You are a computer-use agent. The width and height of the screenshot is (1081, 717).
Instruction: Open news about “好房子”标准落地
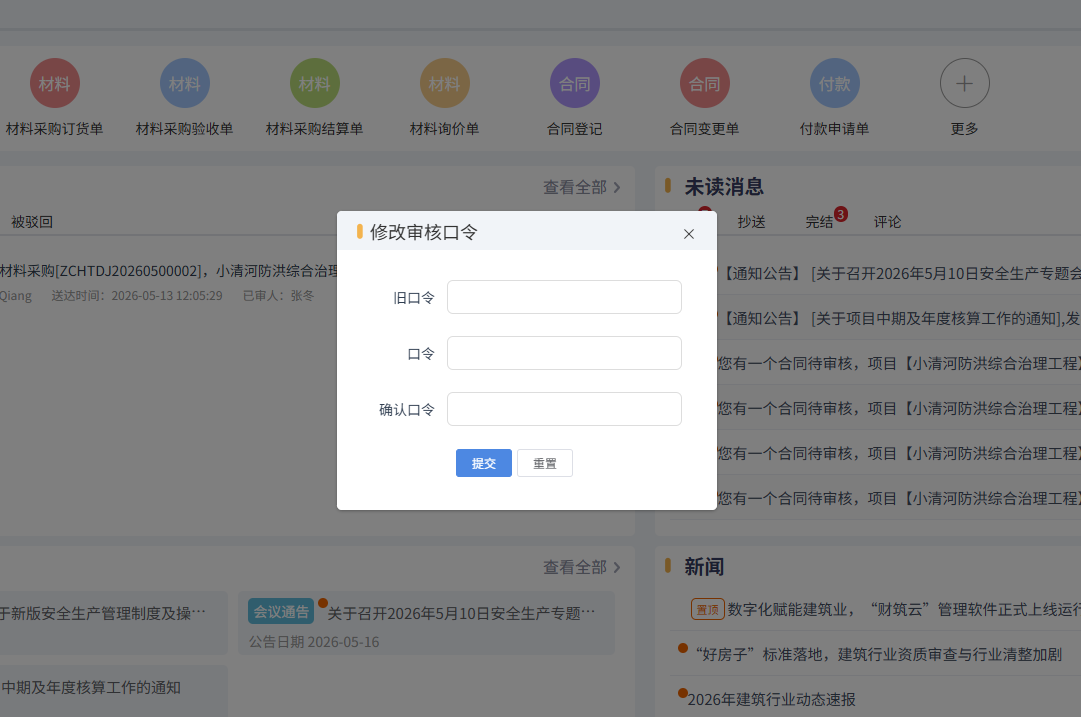(878, 654)
